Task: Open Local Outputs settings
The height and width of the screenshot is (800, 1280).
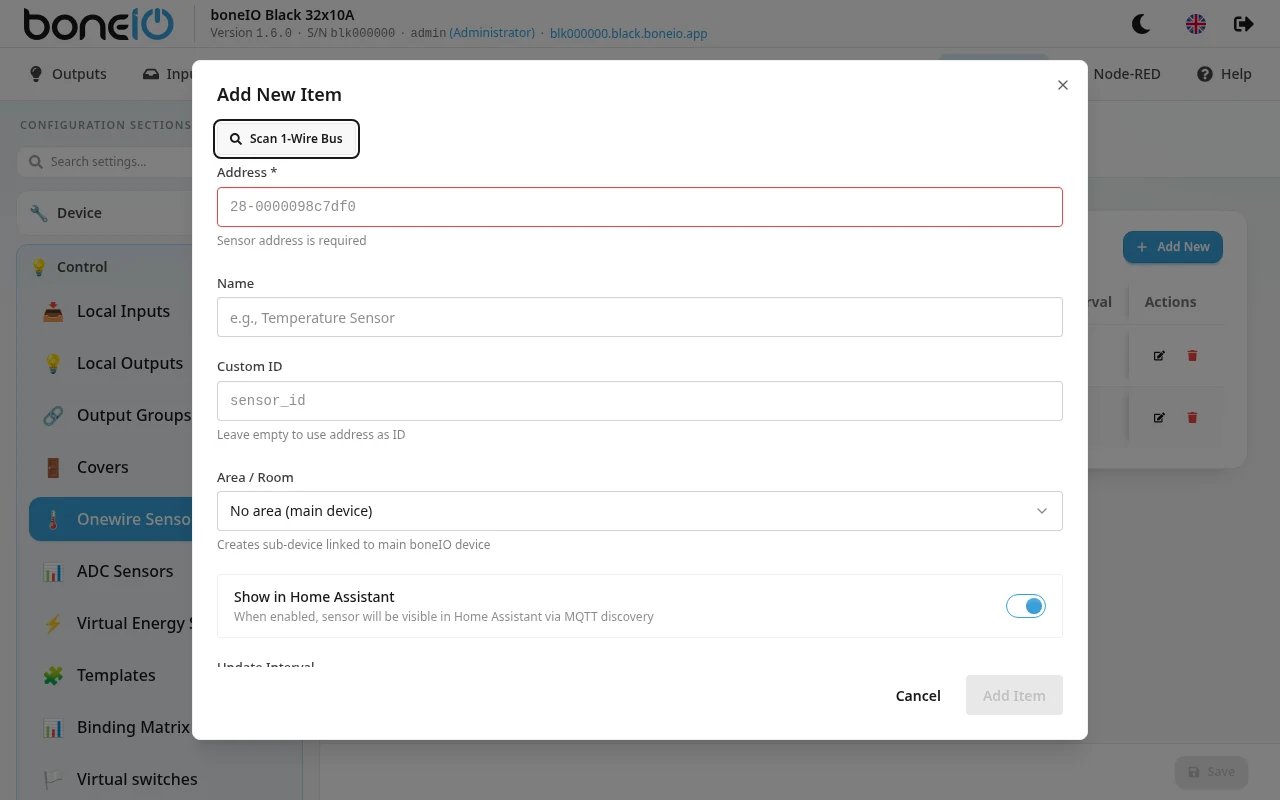Action: point(111,364)
